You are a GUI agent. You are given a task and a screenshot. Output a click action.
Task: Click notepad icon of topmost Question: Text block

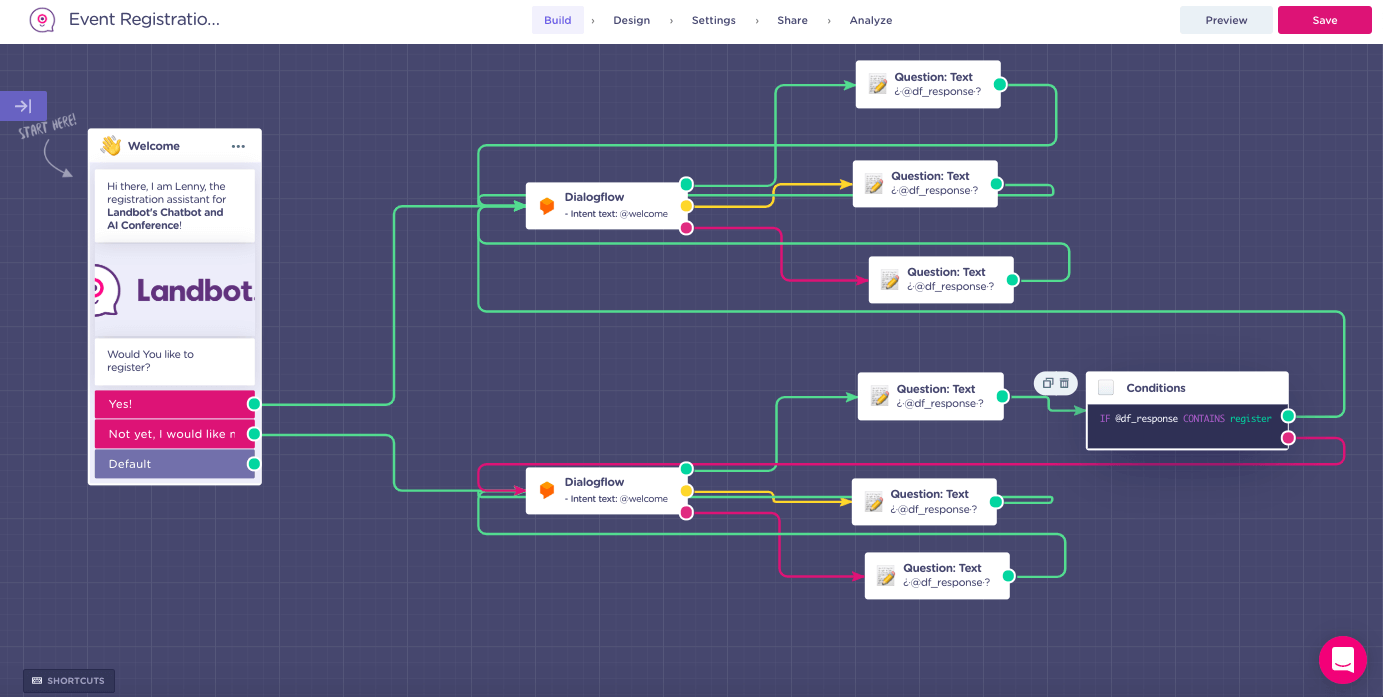point(878,84)
